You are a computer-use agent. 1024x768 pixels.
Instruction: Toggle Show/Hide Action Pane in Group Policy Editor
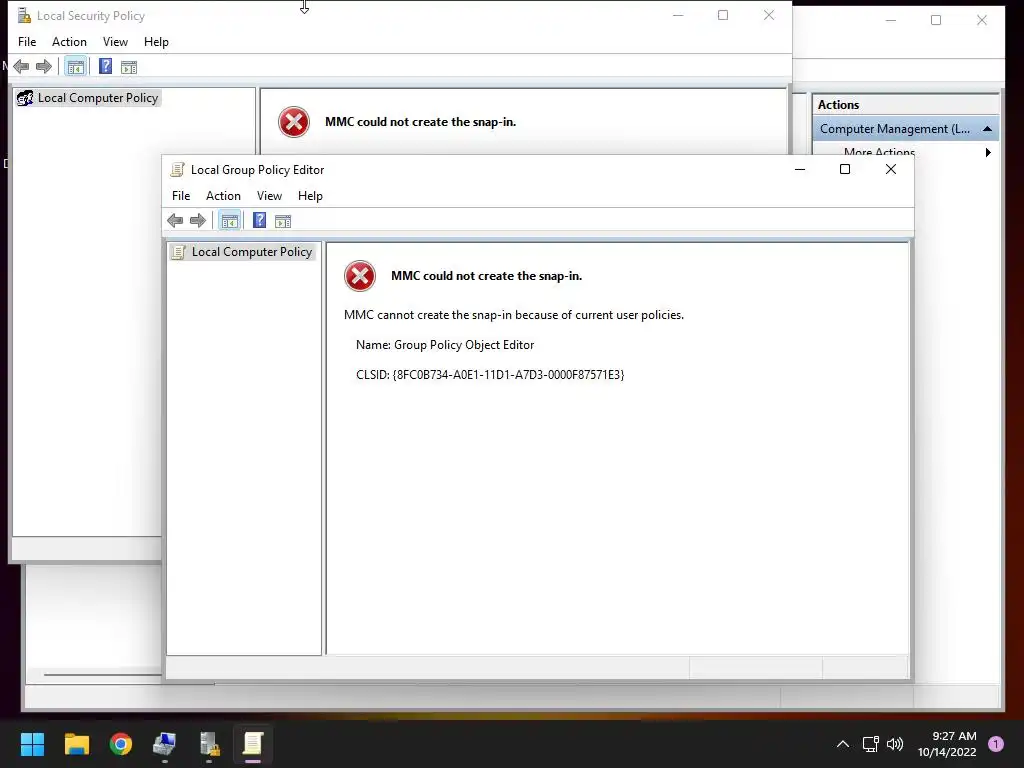(283, 221)
